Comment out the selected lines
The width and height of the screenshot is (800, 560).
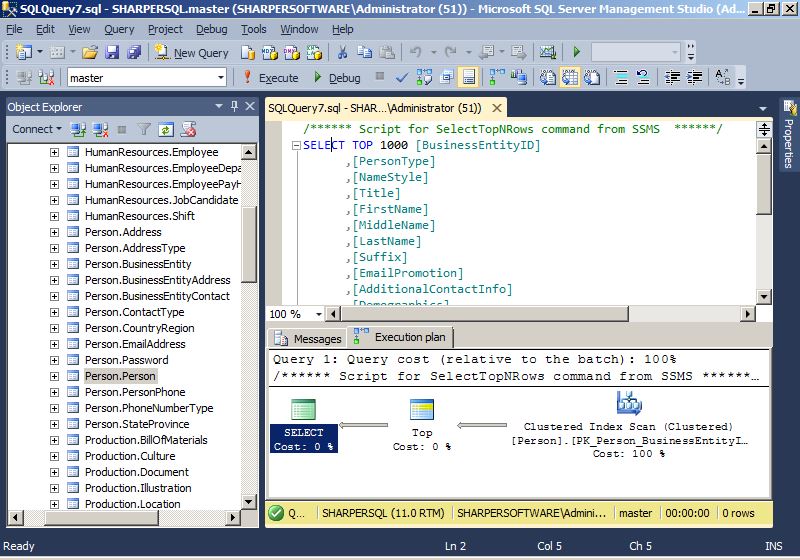point(621,78)
